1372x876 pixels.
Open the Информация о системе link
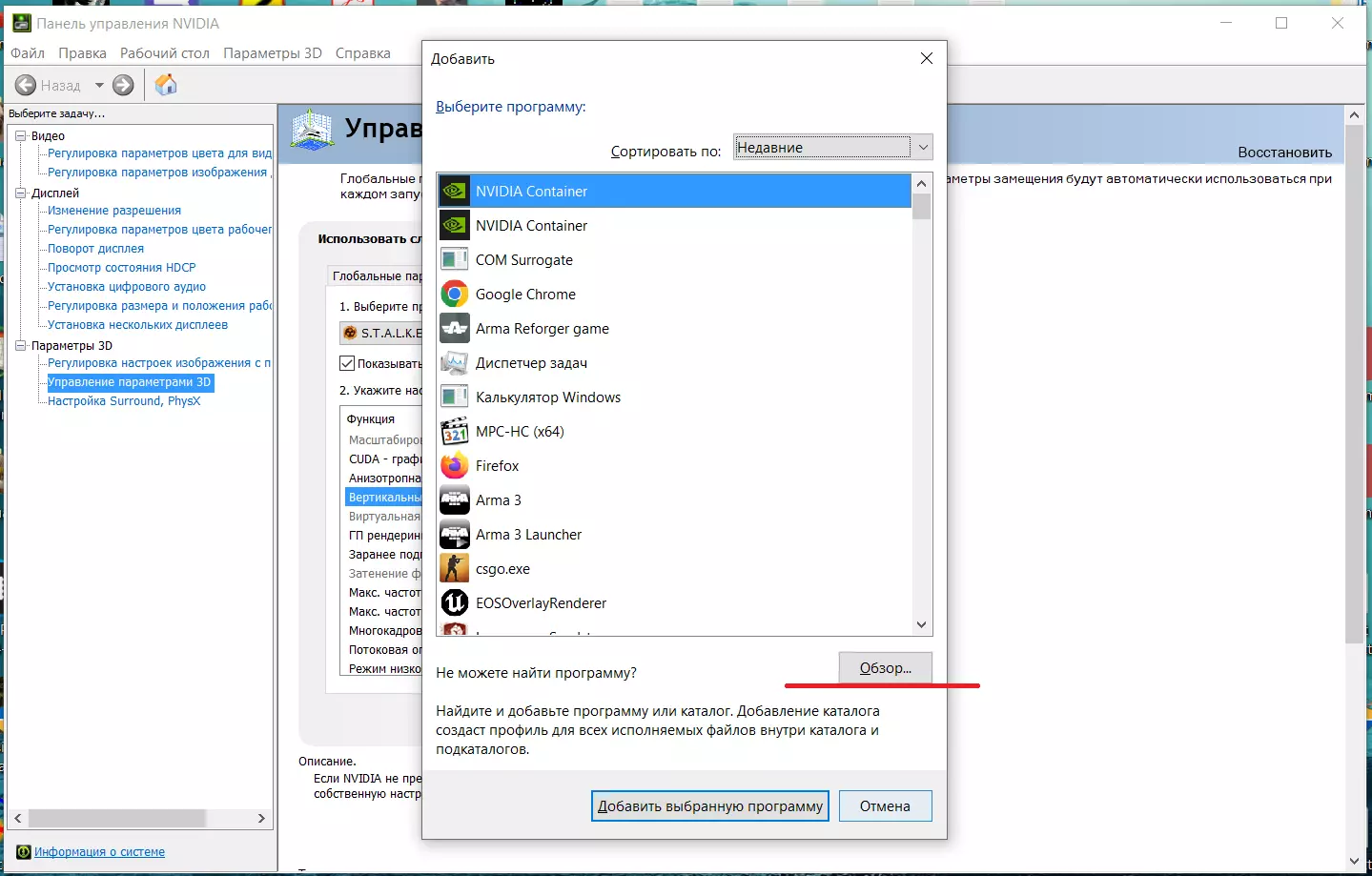tap(100, 852)
